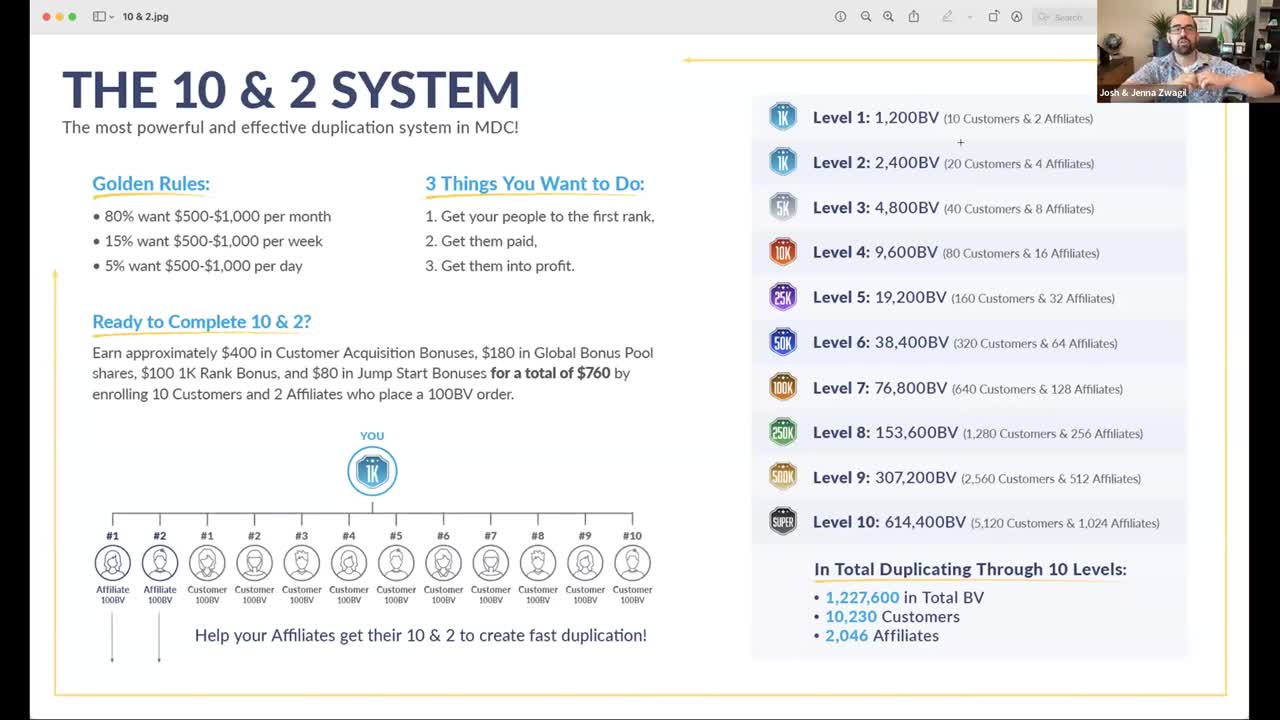The image size is (1280, 720).
Task: Click "Level 8: 153,600BV" text
Action: 886,433
